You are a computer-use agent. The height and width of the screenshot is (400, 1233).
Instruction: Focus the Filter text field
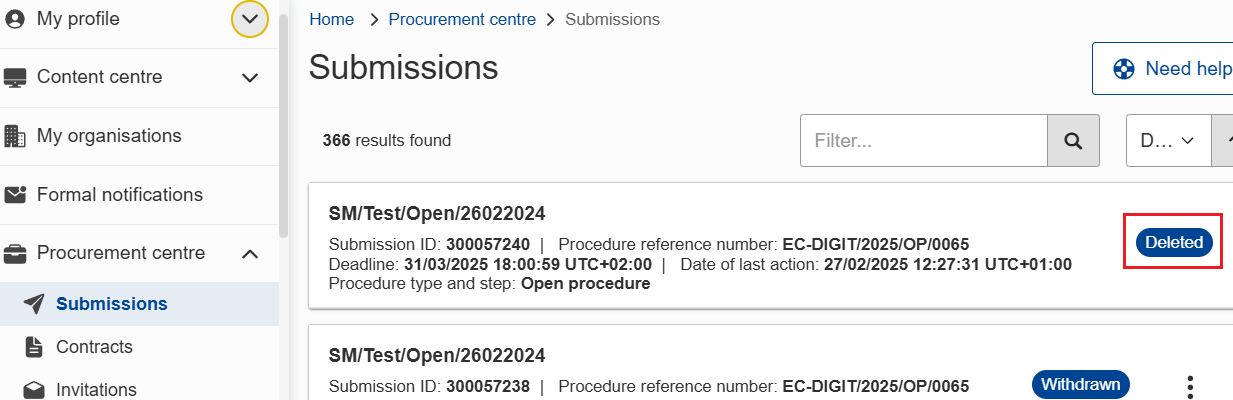(x=923, y=141)
